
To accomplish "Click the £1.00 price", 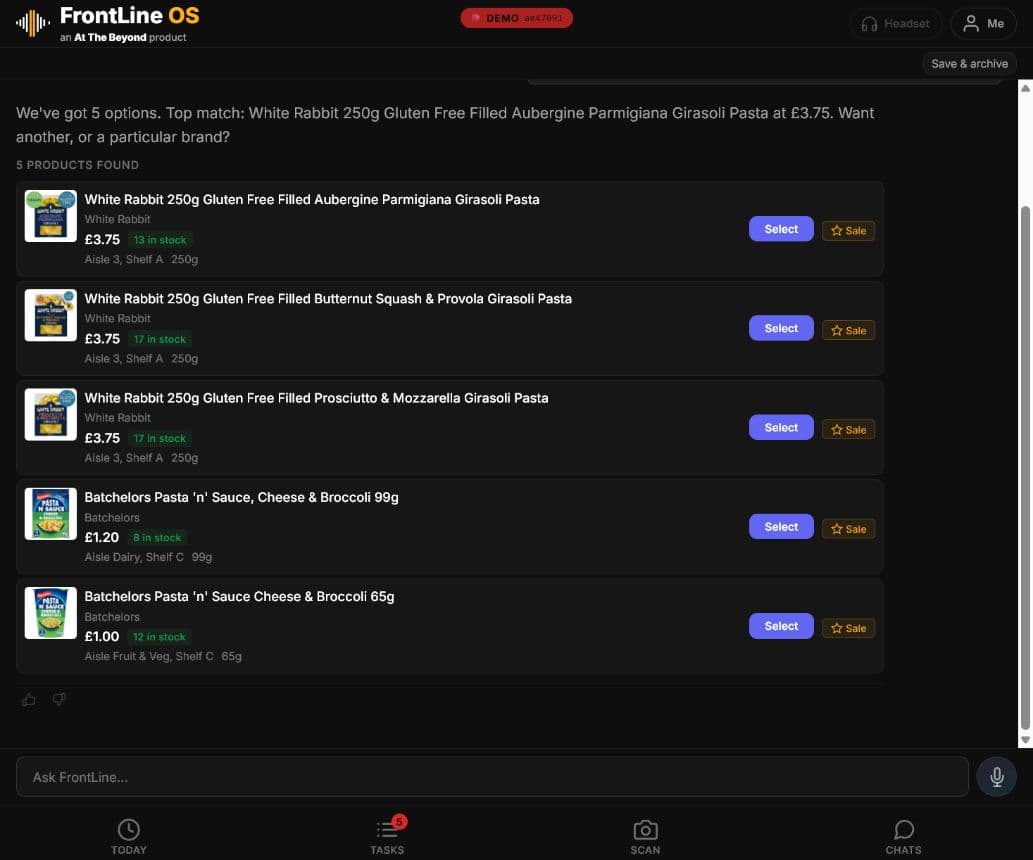I will [x=102, y=637].
